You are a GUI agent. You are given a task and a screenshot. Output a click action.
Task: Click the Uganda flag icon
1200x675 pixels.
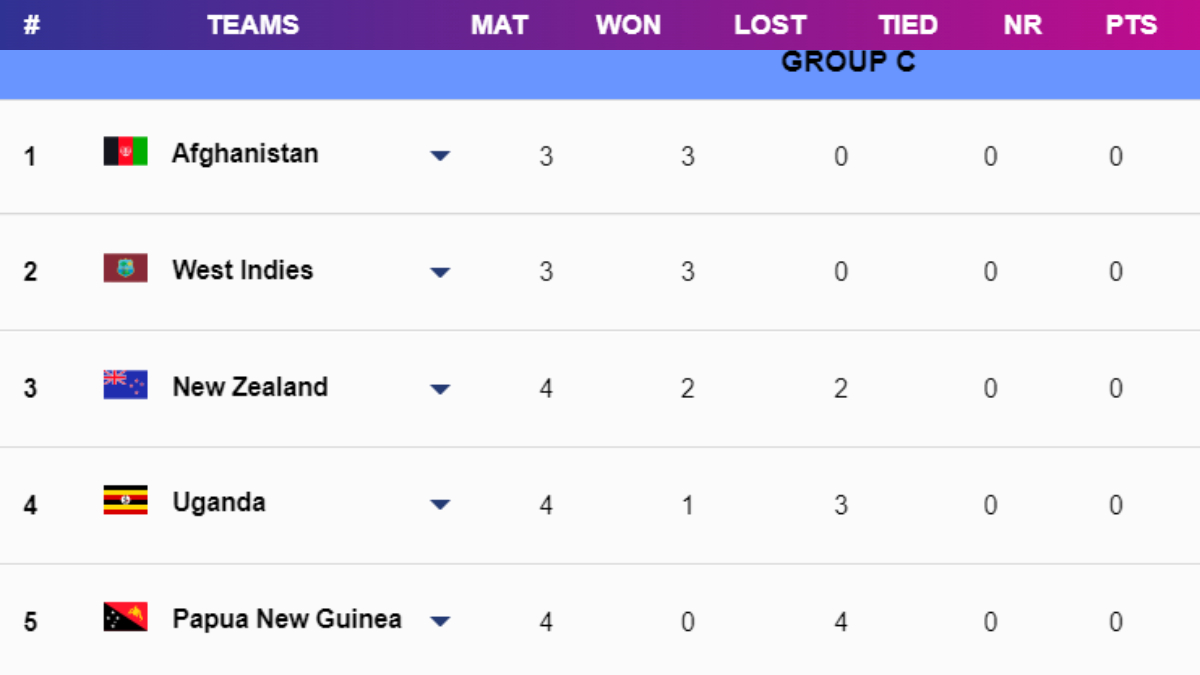124,502
